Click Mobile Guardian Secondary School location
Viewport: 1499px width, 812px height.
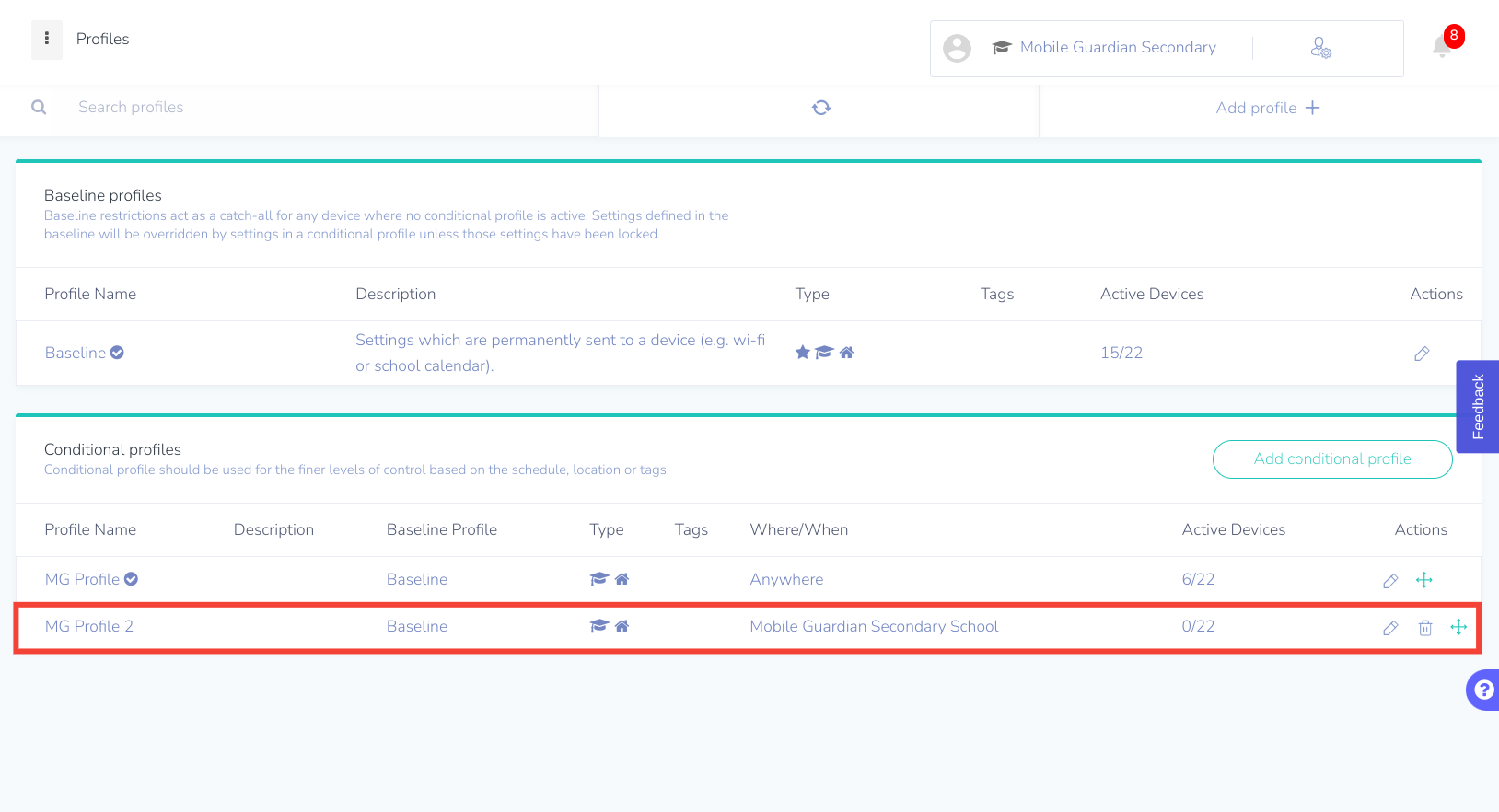(x=874, y=626)
